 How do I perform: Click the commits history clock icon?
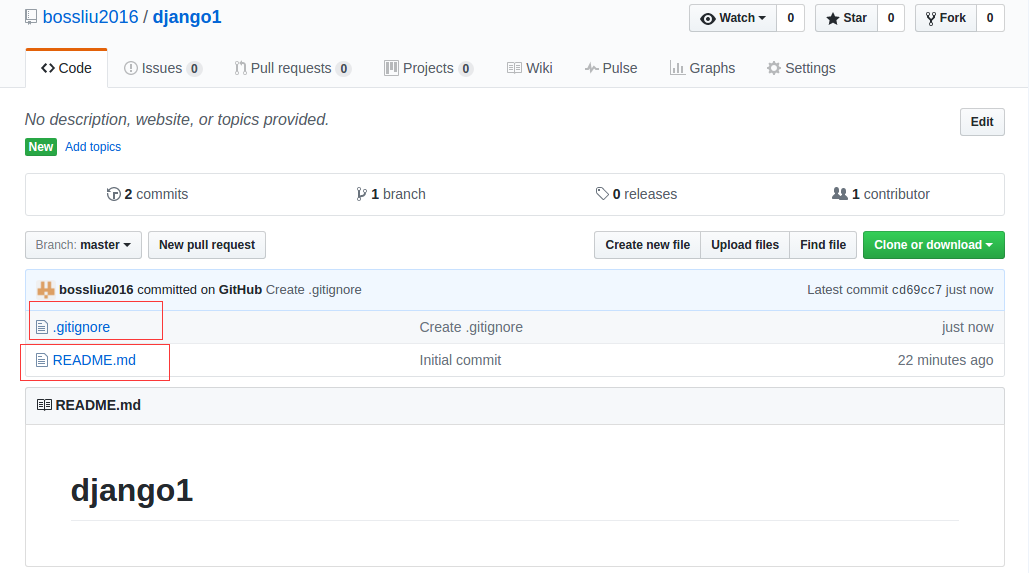tap(113, 194)
